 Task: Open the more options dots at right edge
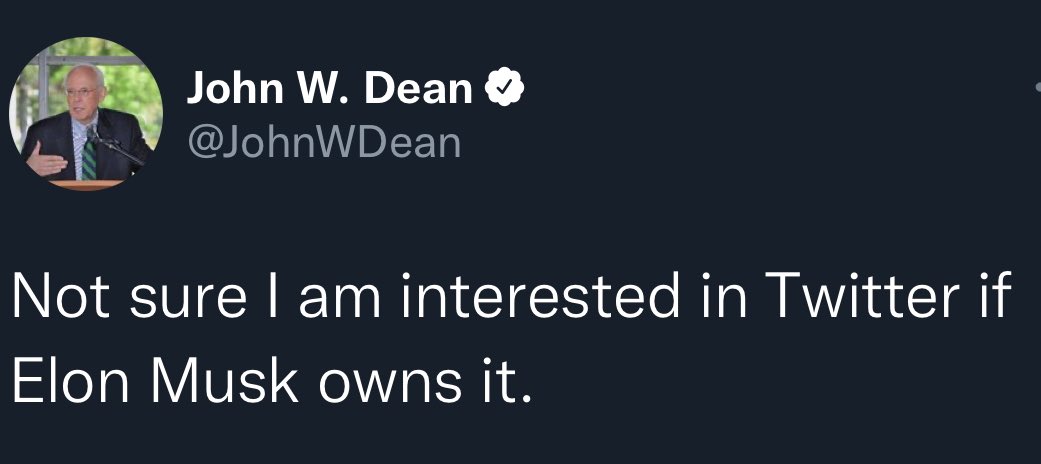tap(1037, 86)
